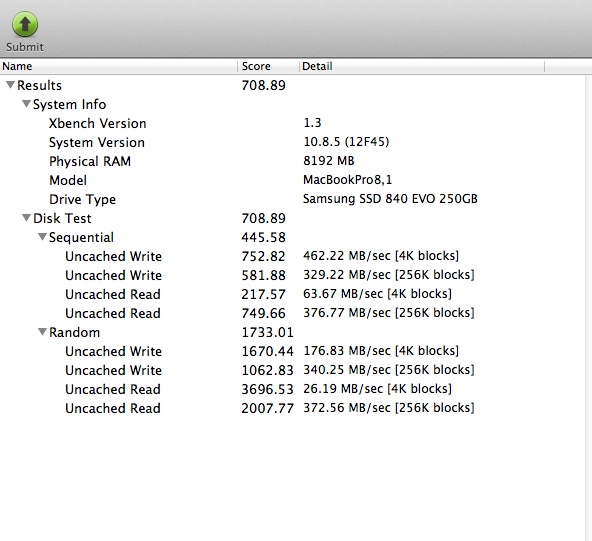Screen dimensions: 592x541
Task: Select the Xbench Version row
Action: click(293, 123)
